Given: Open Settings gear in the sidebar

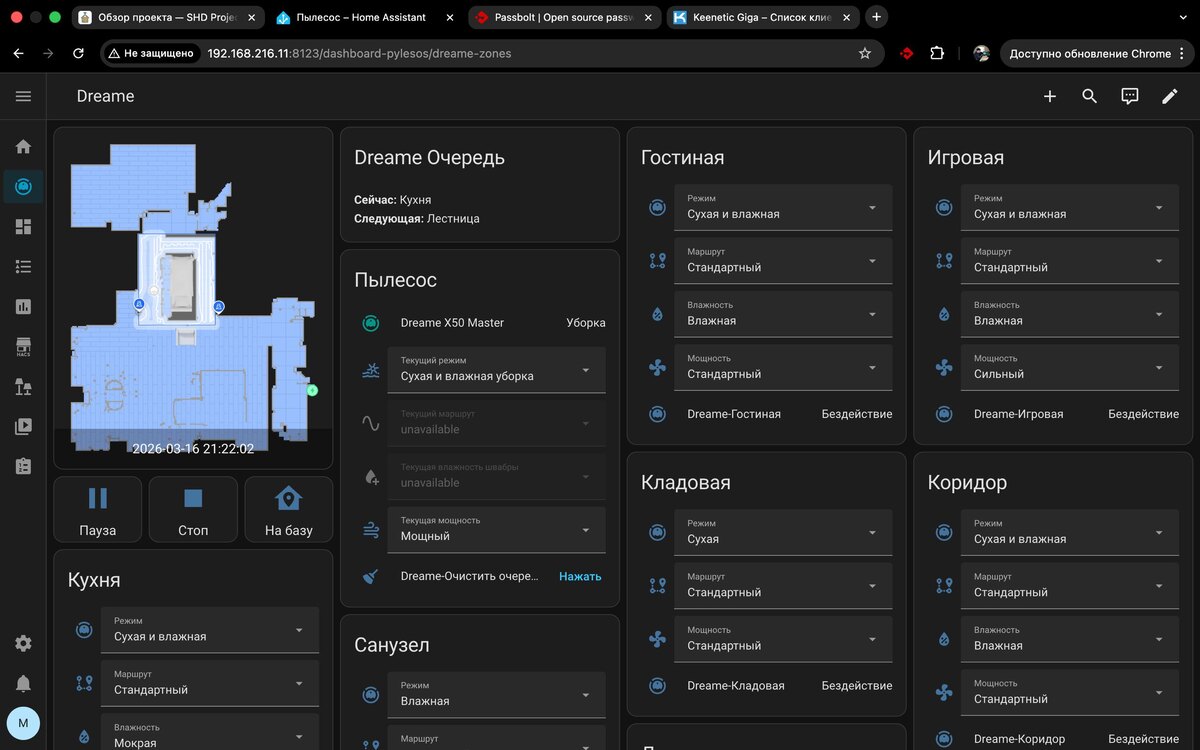Looking at the screenshot, I should (x=23, y=643).
